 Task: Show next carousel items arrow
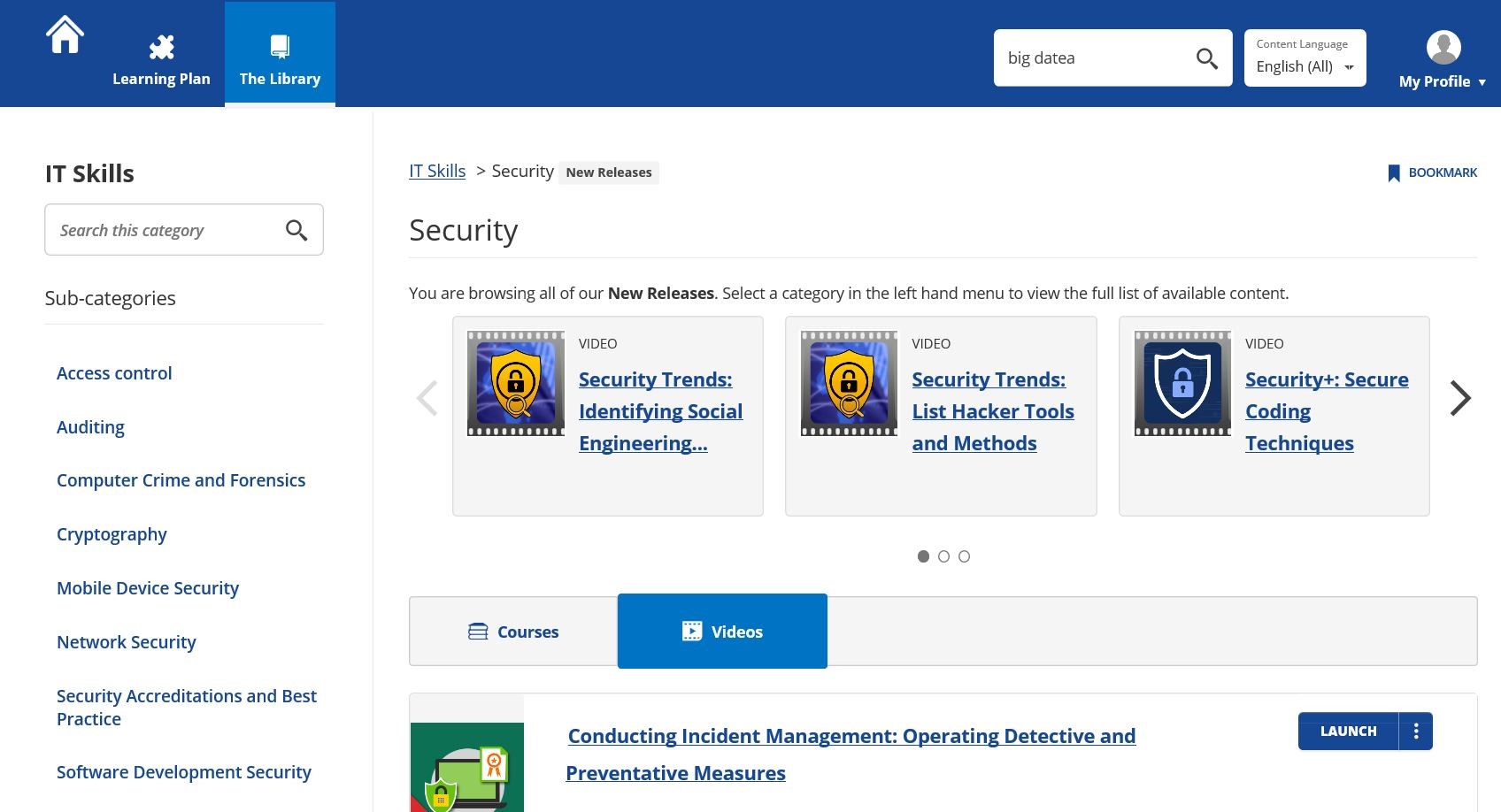coord(1459,398)
